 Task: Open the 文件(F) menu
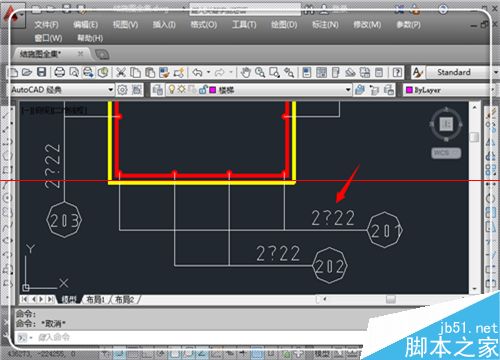tap(46, 25)
